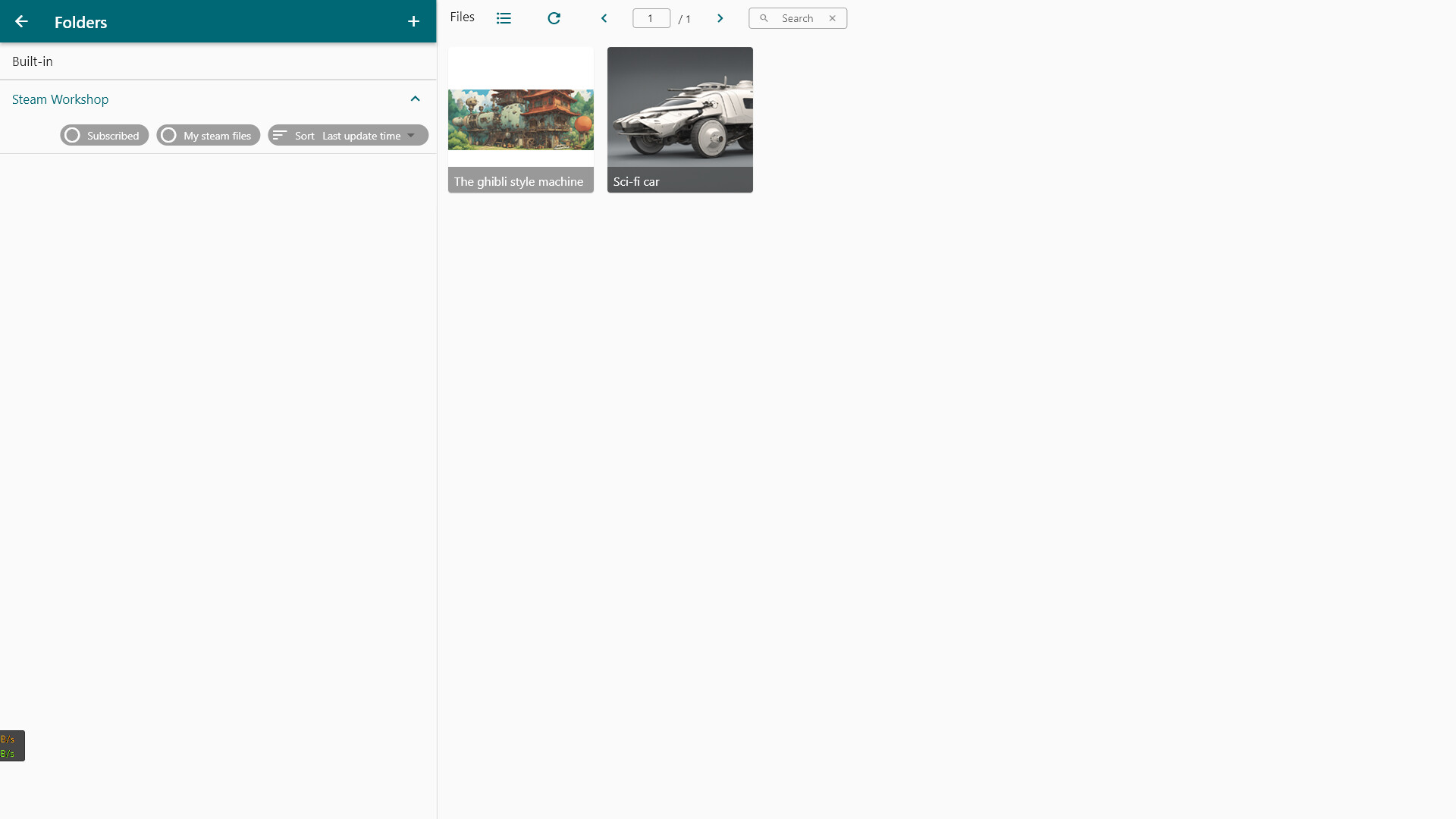
Task: Click the page number input field
Action: pyautogui.click(x=651, y=17)
